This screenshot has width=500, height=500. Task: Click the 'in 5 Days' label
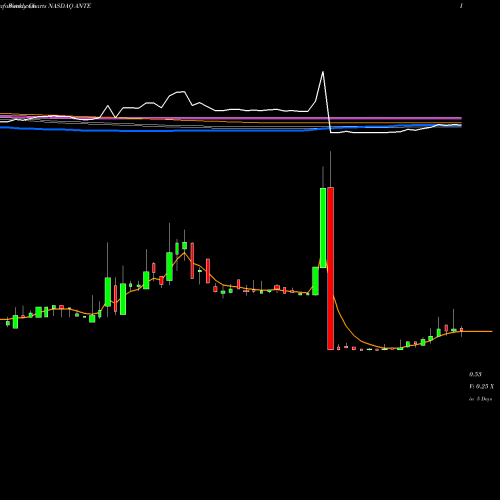481,399
